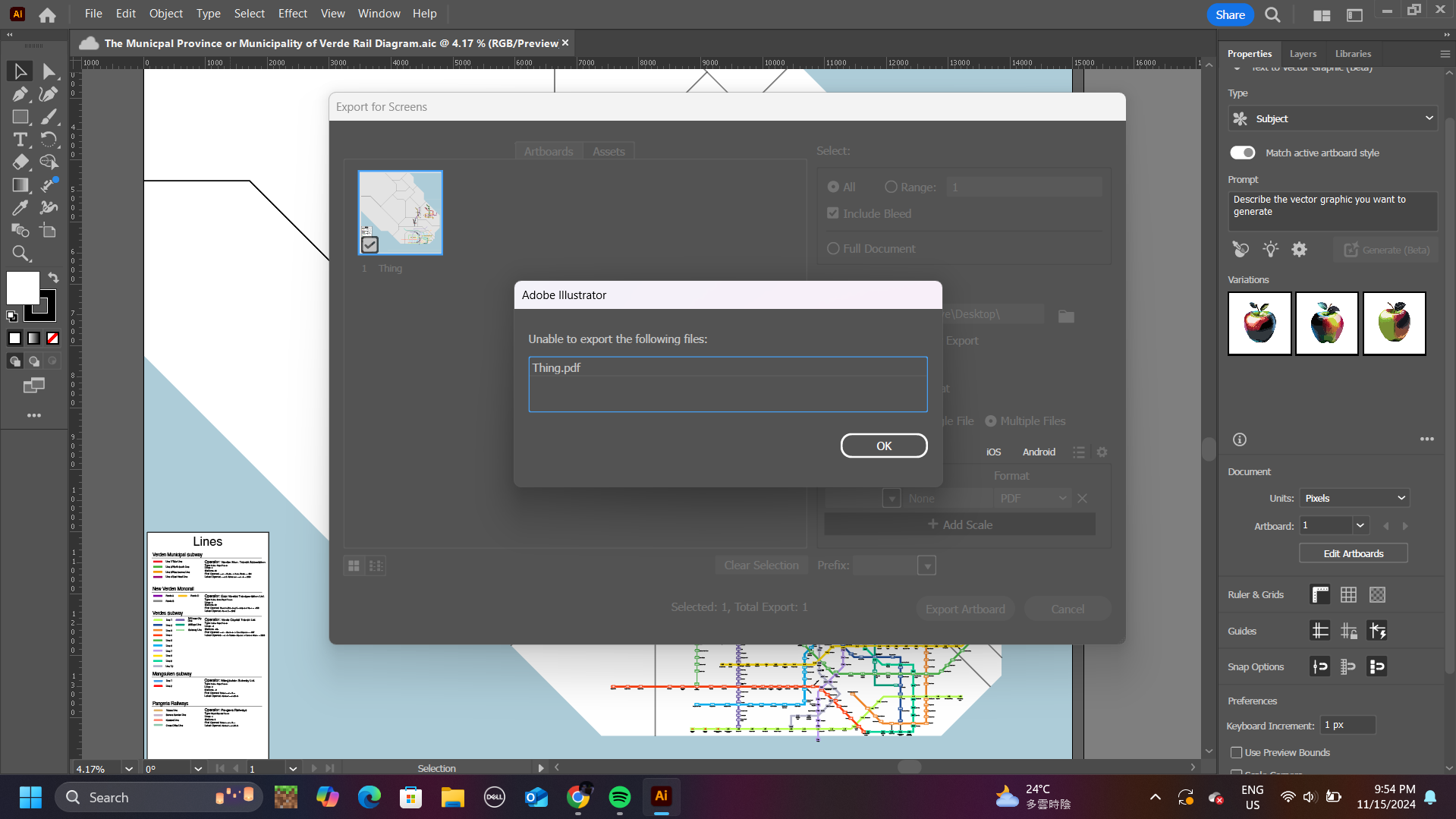This screenshot has height=819, width=1456.
Task: Click the white Fill color swatch
Action: click(x=23, y=288)
